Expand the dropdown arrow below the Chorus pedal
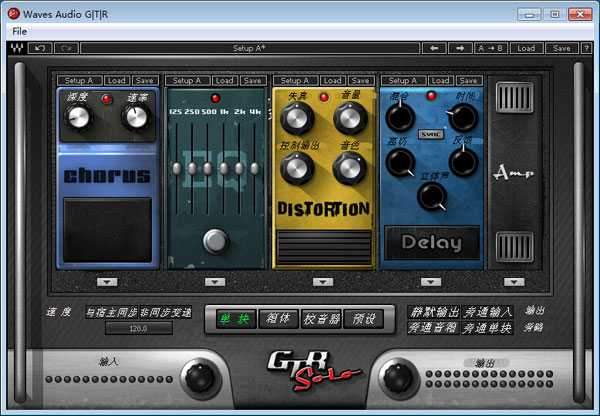 click(107, 282)
